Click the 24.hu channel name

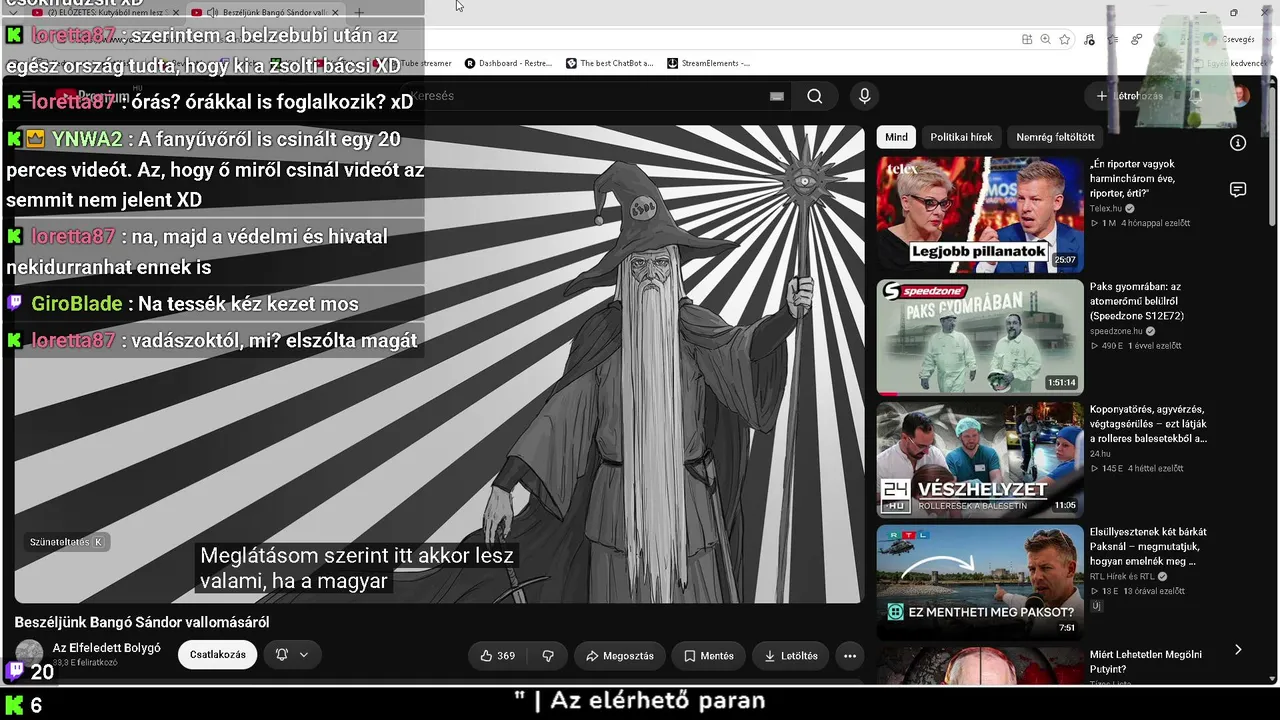pyautogui.click(x=1100, y=454)
